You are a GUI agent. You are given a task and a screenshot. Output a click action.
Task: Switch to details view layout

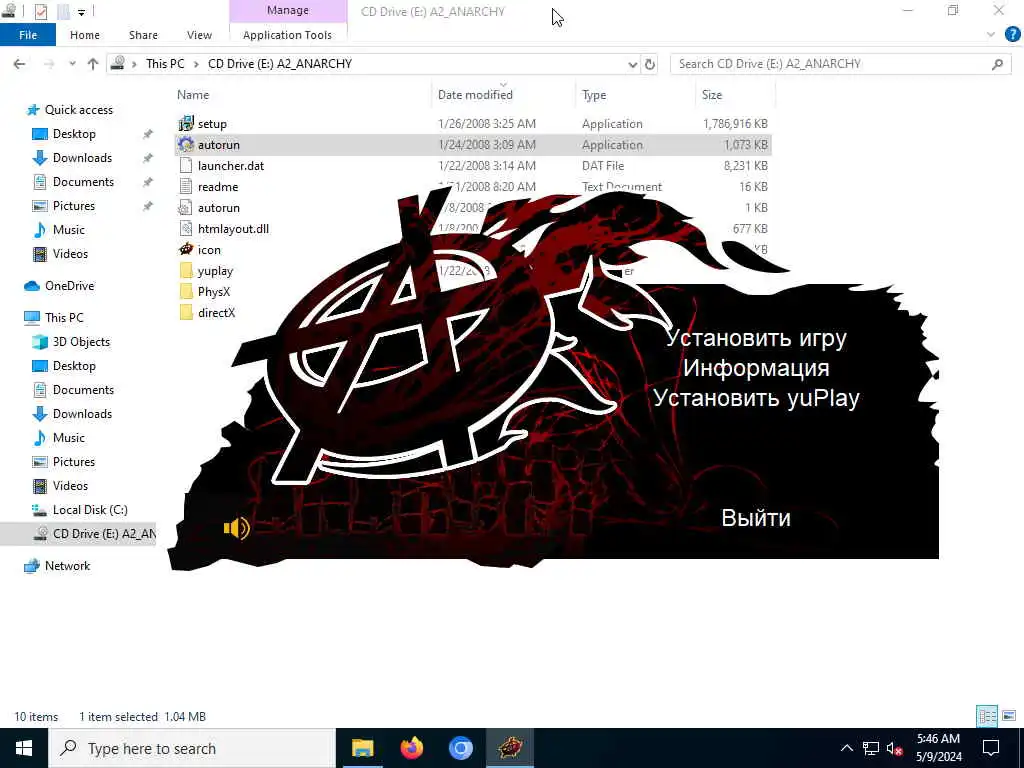[x=987, y=716]
